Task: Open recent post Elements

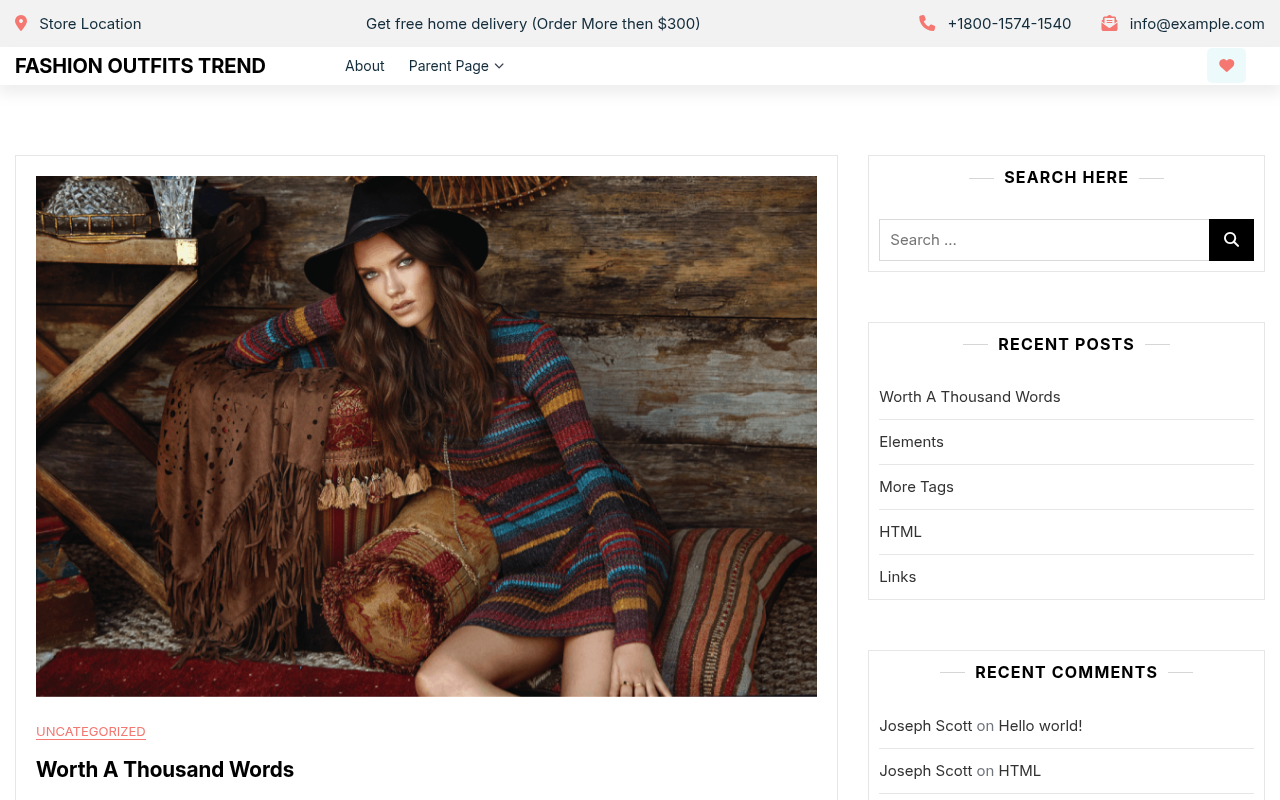Action: pos(911,442)
